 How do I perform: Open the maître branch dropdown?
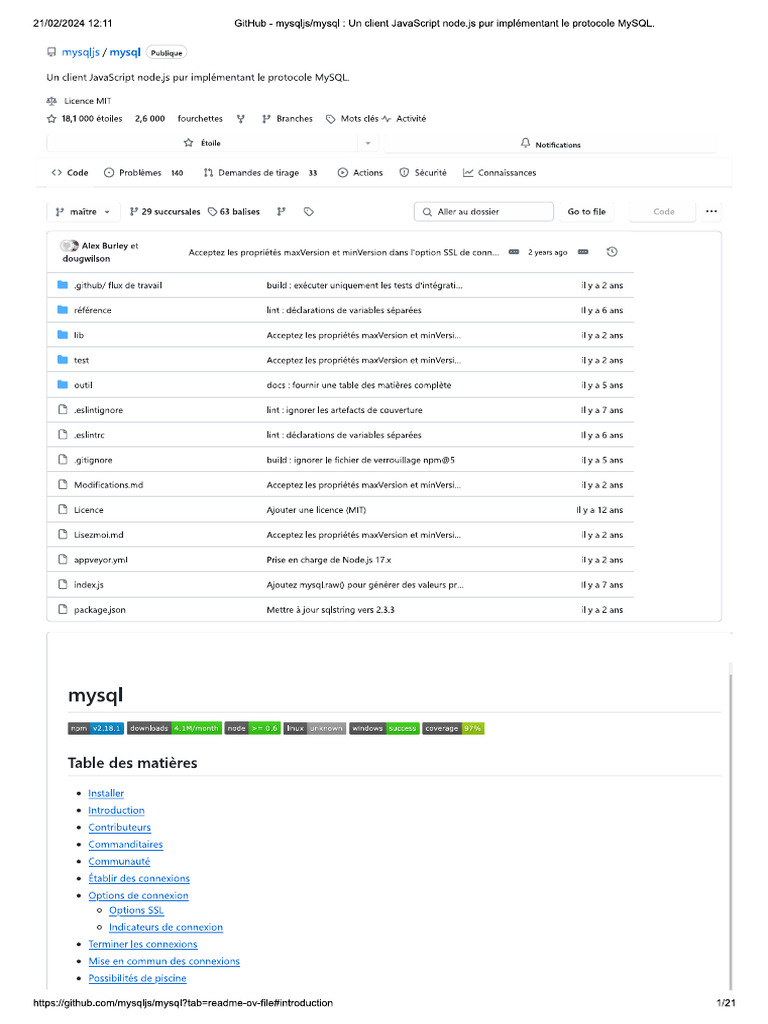(x=83, y=212)
